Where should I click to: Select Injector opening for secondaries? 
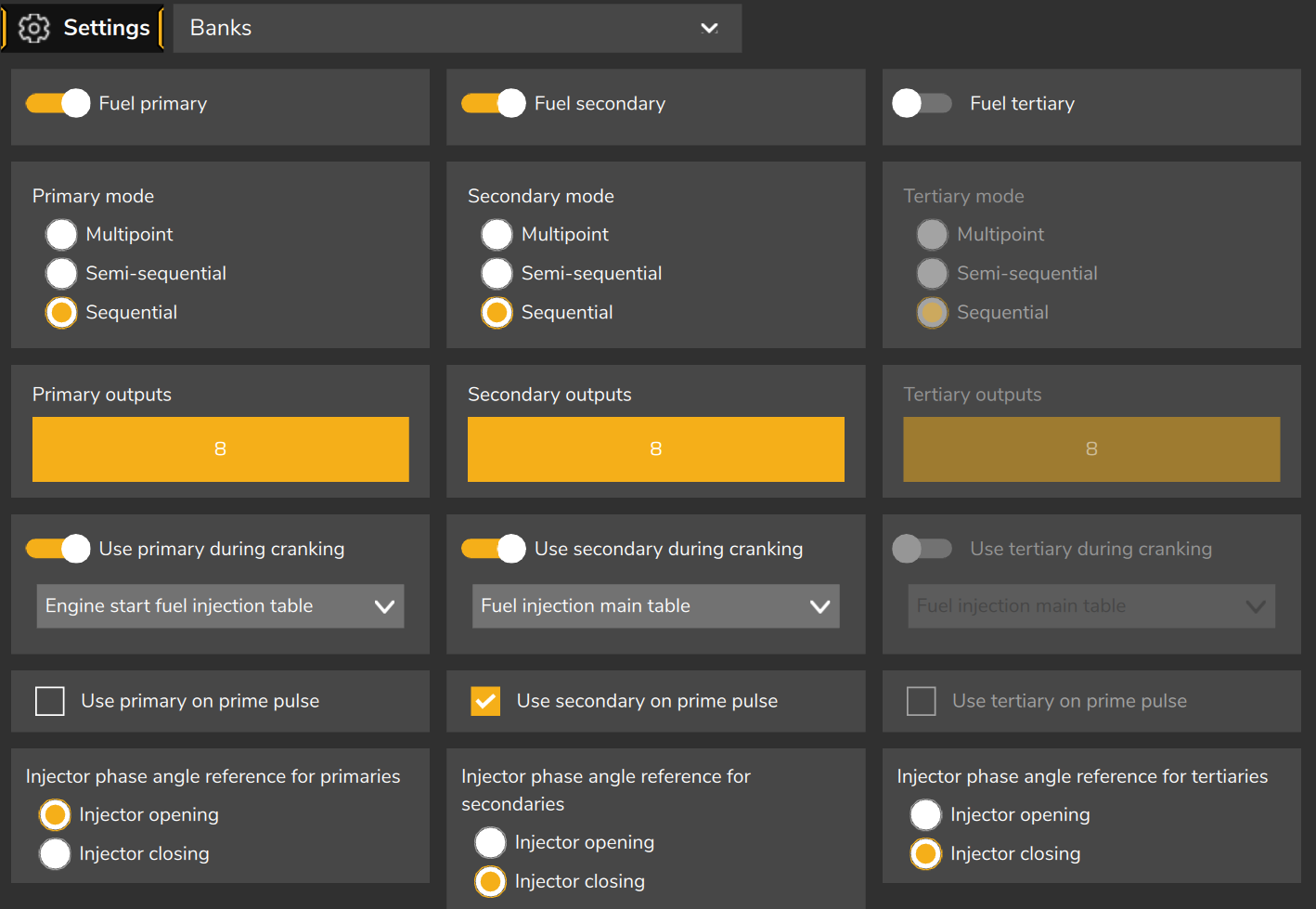point(490,843)
